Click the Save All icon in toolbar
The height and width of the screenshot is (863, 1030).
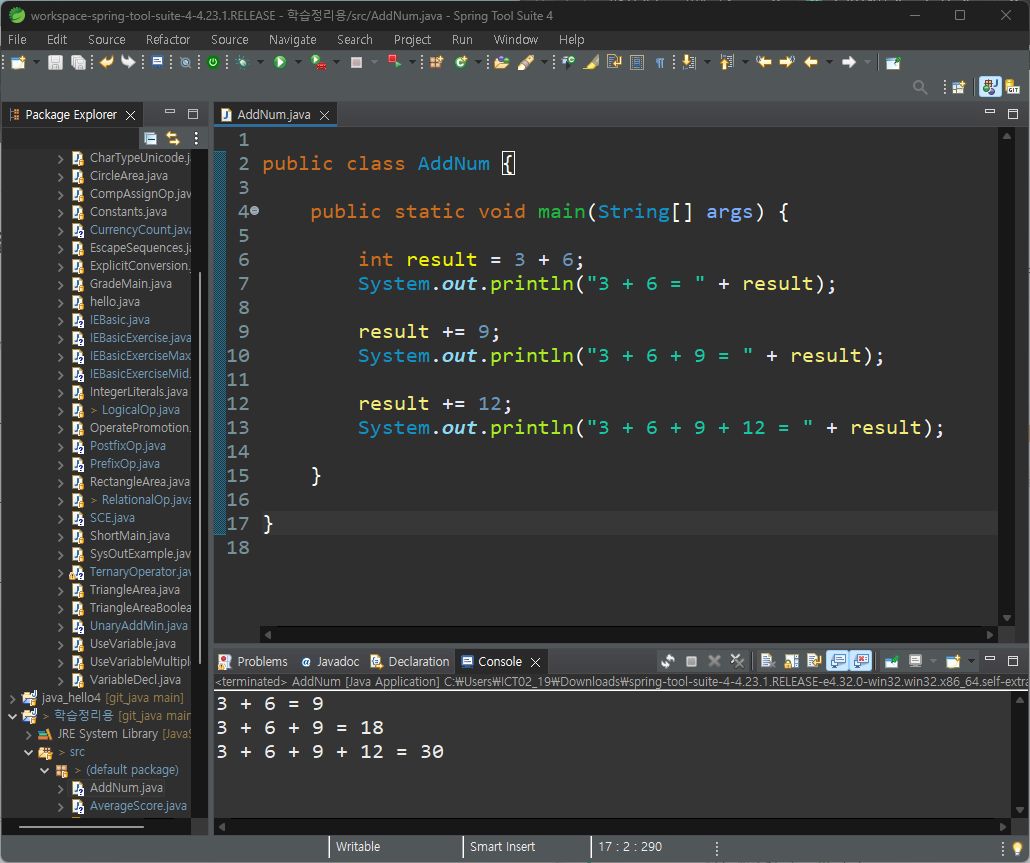(x=78, y=62)
